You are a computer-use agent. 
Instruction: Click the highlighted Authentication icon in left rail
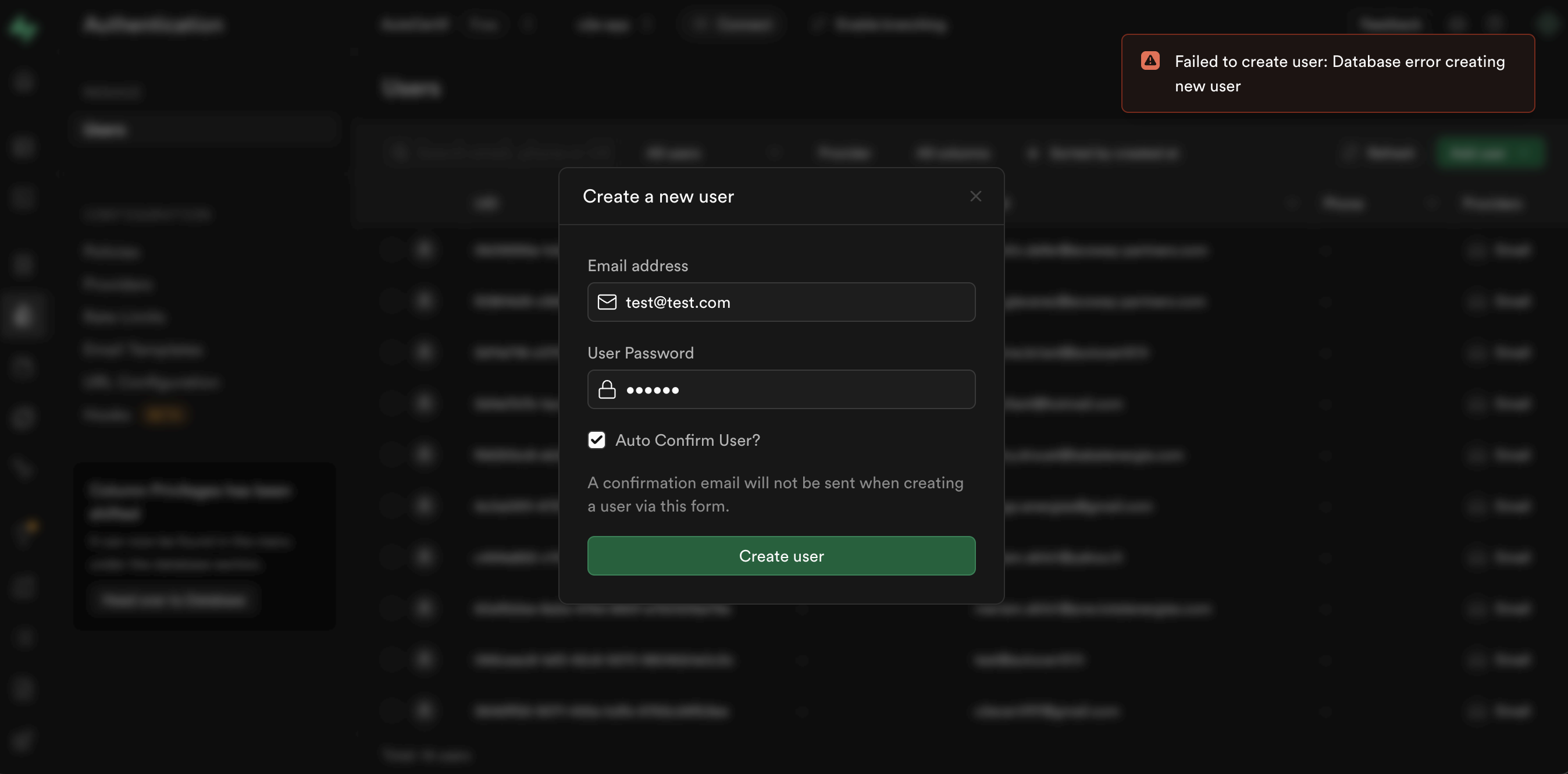[23, 315]
